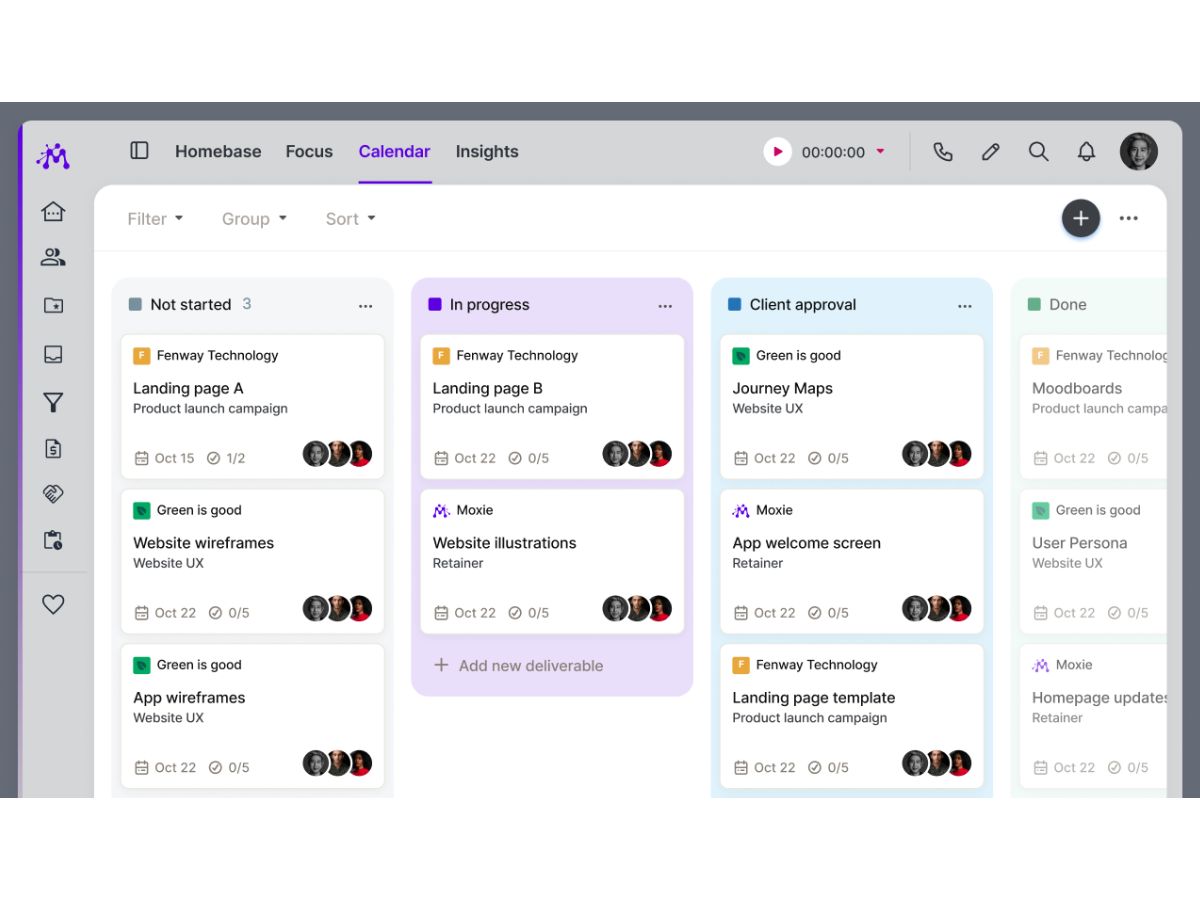Click the phone call icon
The image size is (1200, 900).
(x=942, y=151)
